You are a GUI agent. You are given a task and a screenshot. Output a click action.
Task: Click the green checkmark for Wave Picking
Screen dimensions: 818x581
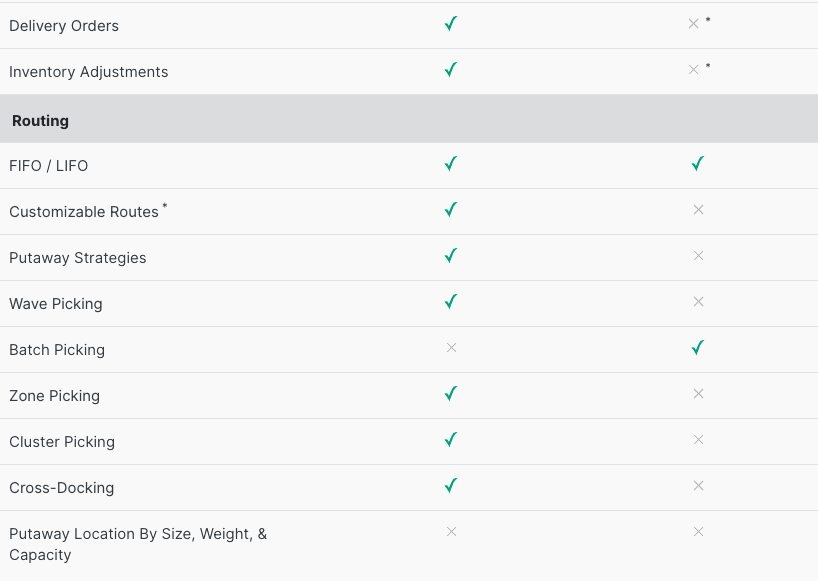click(451, 302)
